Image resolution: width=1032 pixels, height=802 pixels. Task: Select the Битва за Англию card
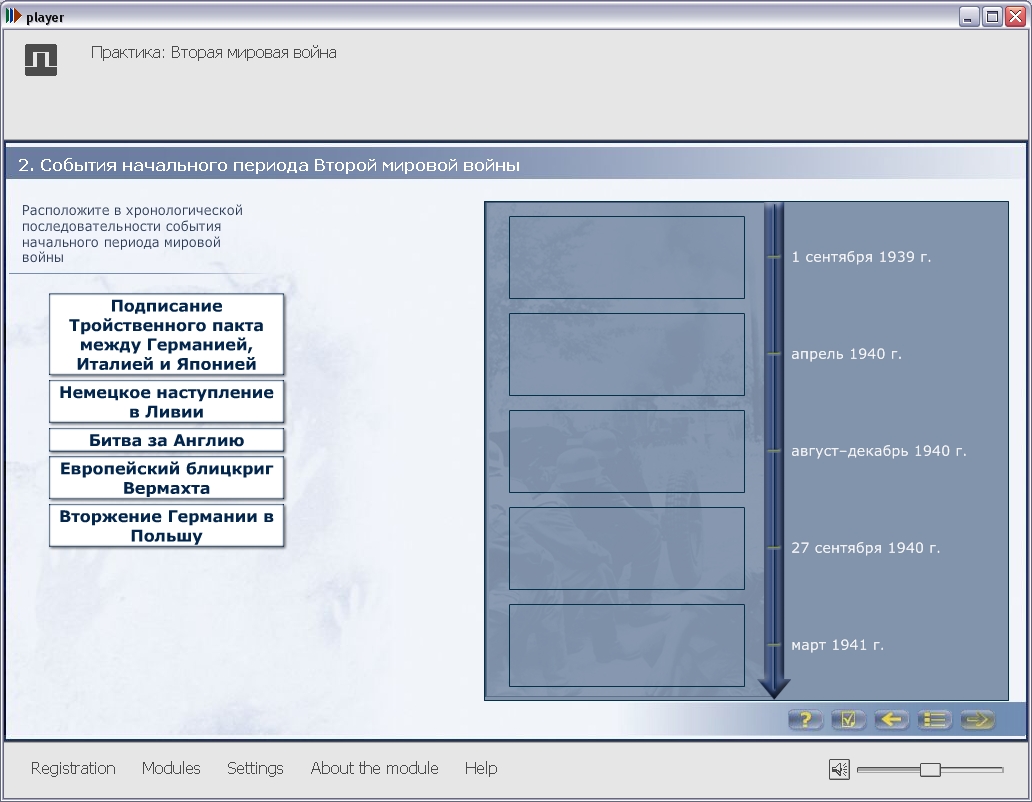tap(167, 440)
